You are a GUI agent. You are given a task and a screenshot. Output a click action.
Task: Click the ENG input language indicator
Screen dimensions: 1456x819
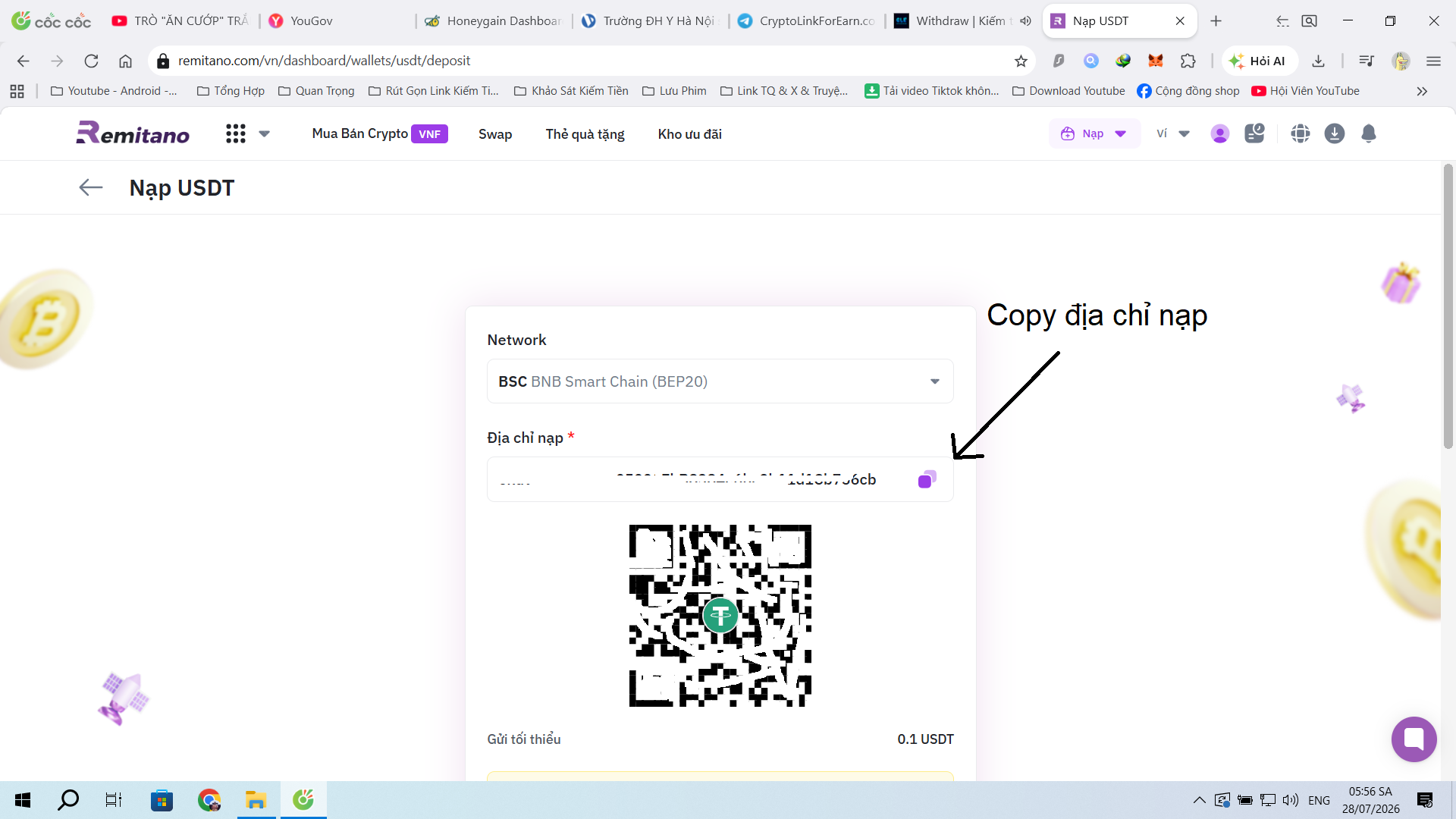coord(1319,800)
